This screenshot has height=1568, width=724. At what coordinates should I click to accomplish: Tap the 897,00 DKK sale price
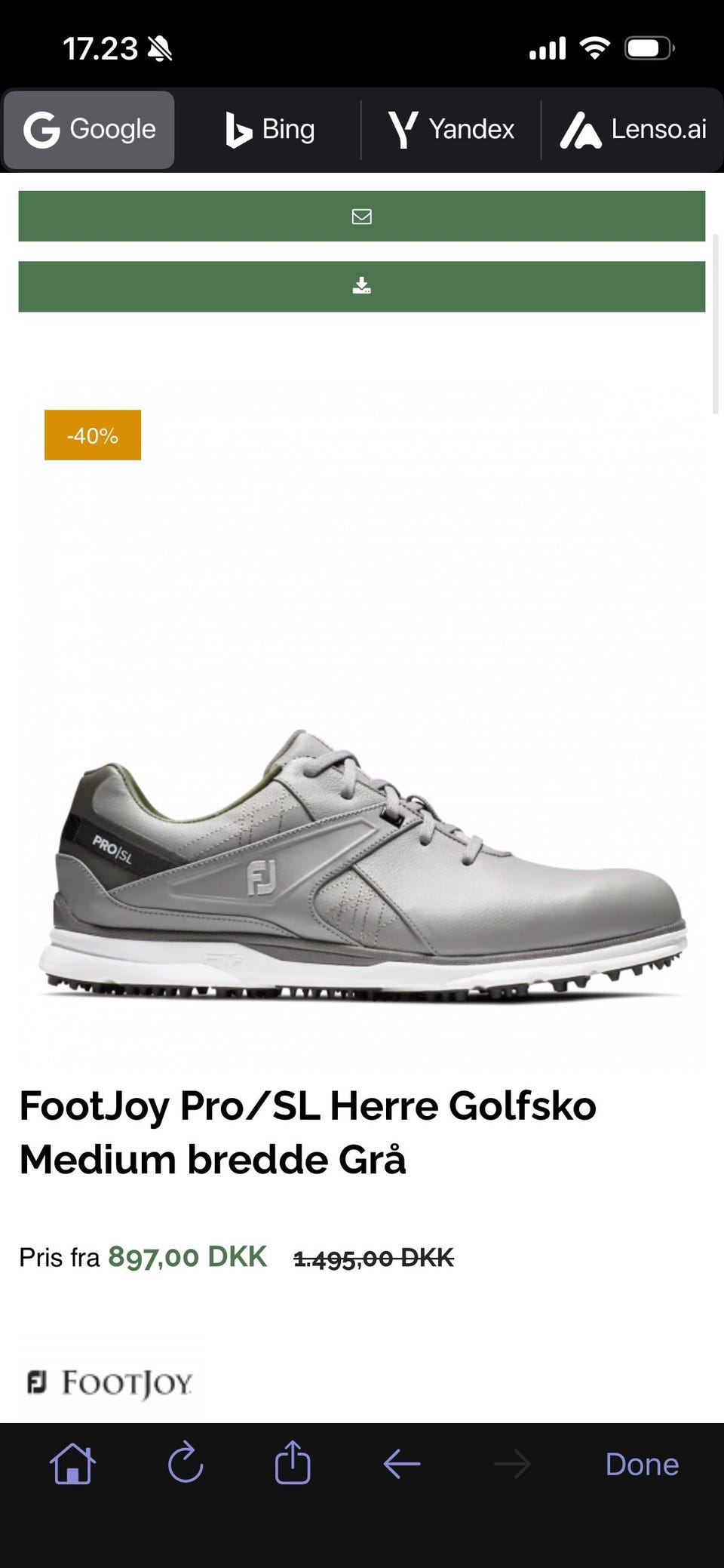coord(188,1257)
